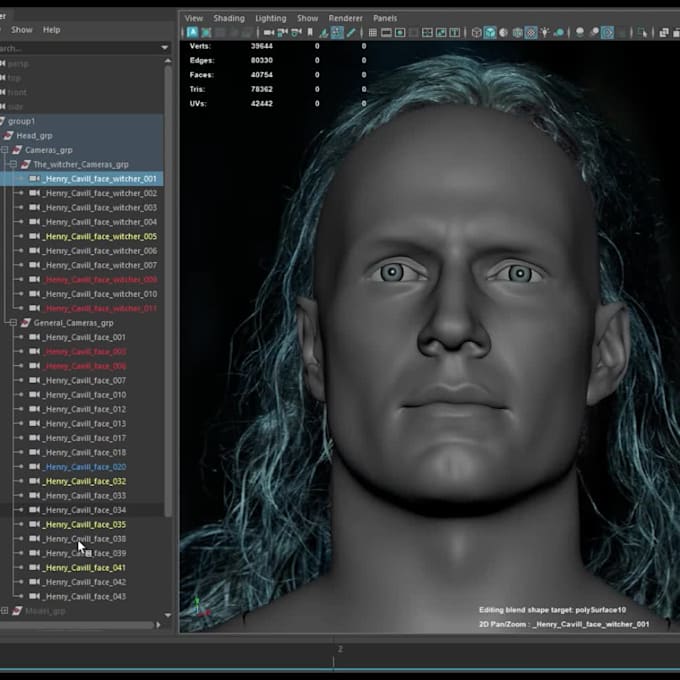Click the 'Editing blend shape target: polySurface10' text
The width and height of the screenshot is (680, 680).
tap(552, 610)
